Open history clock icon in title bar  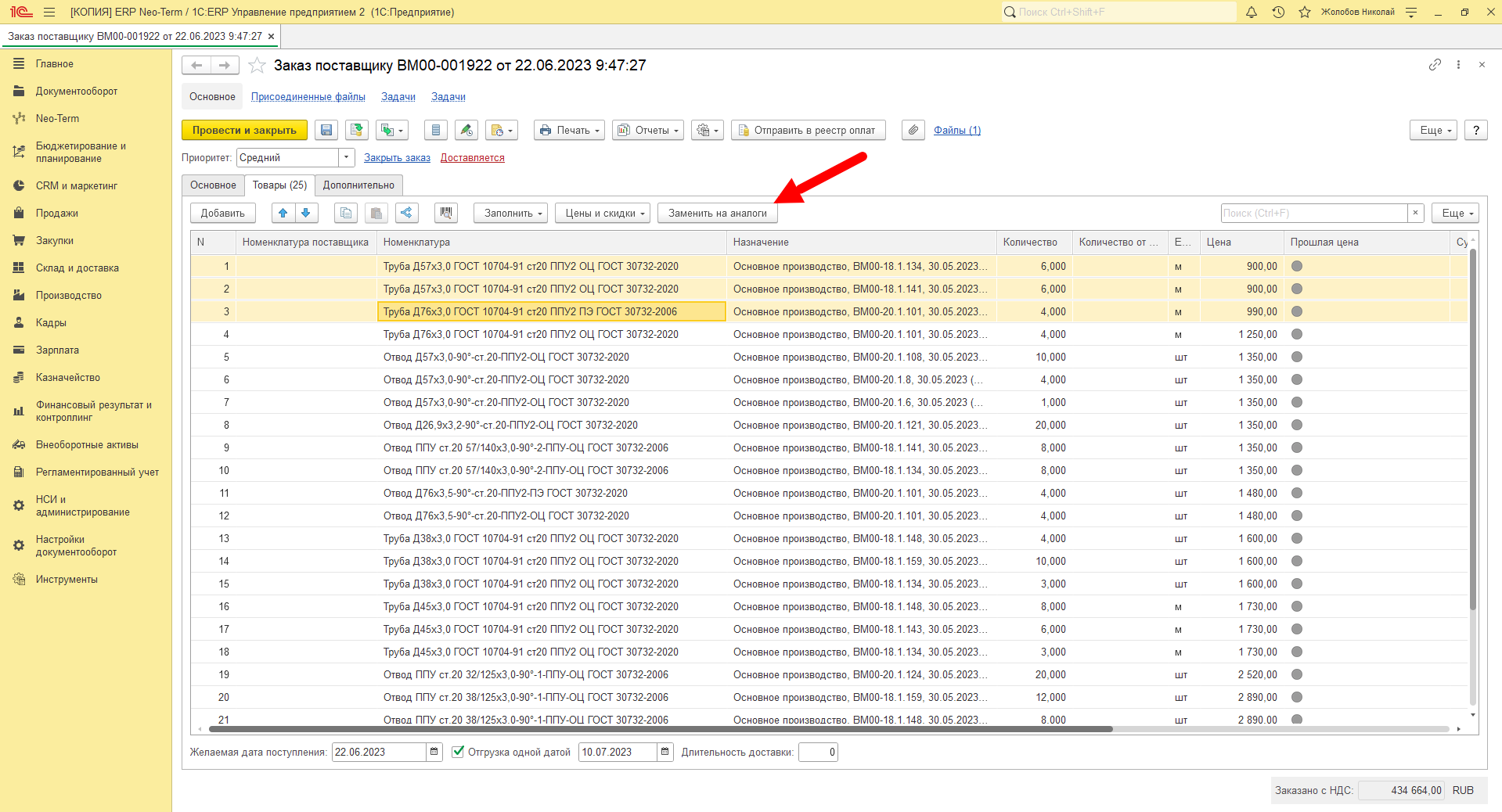click(x=1278, y=12)
